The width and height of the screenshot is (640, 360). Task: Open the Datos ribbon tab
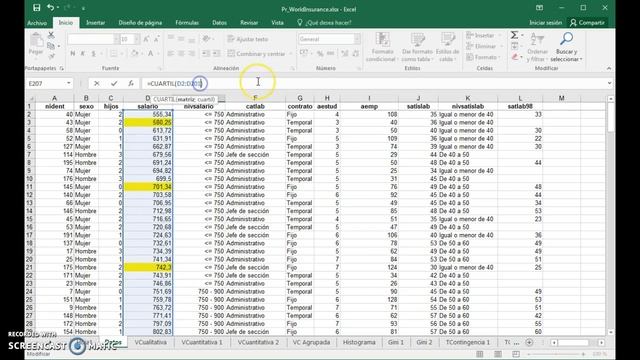point(220,23)
